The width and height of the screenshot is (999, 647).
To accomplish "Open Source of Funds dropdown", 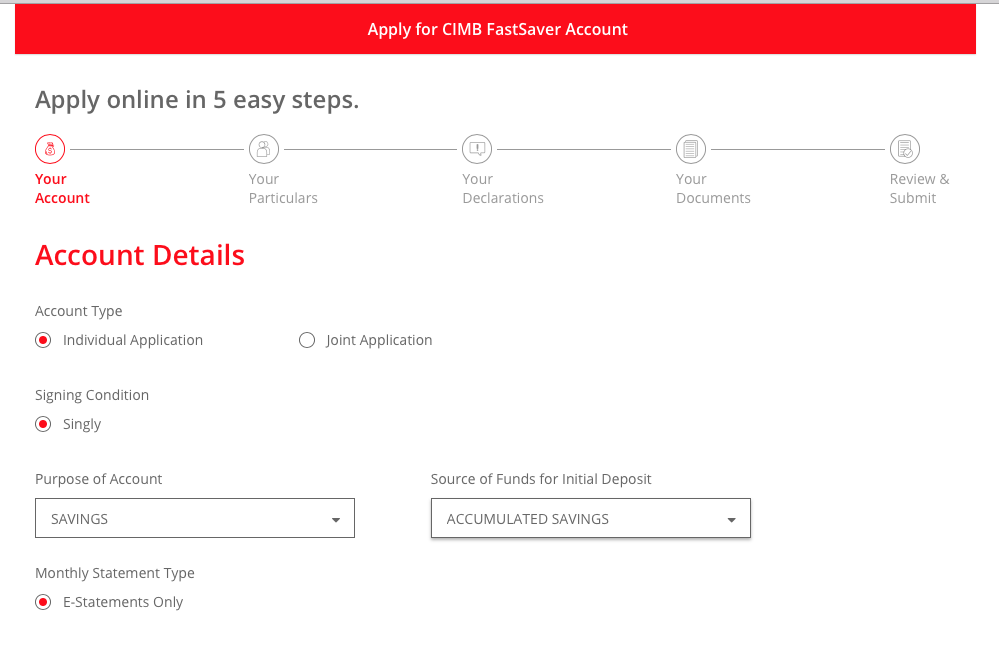I will [x=591, y=518].
